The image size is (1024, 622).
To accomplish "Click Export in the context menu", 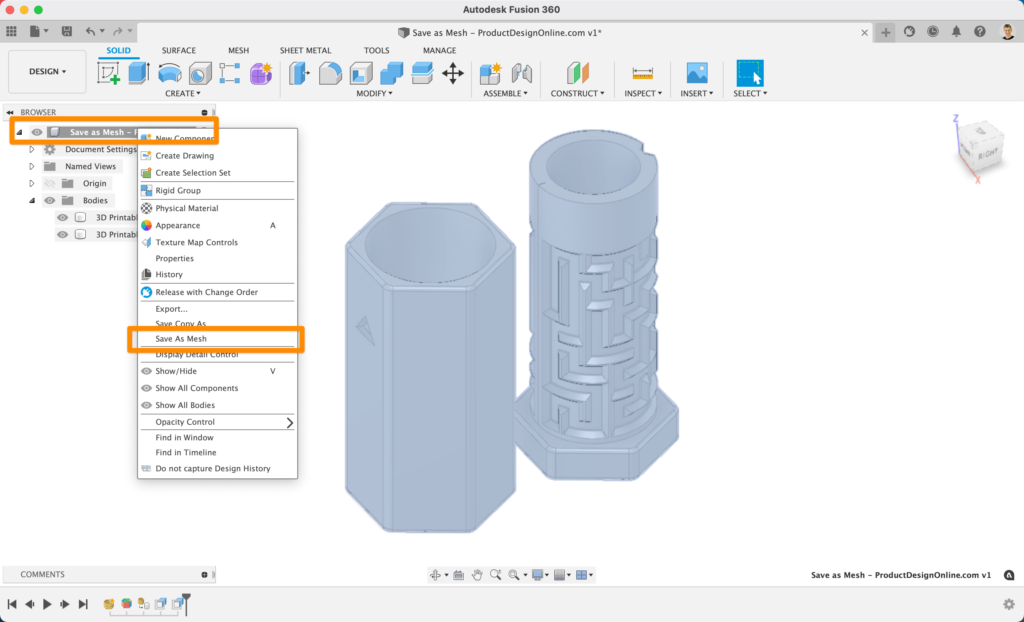I will (170, 310).
